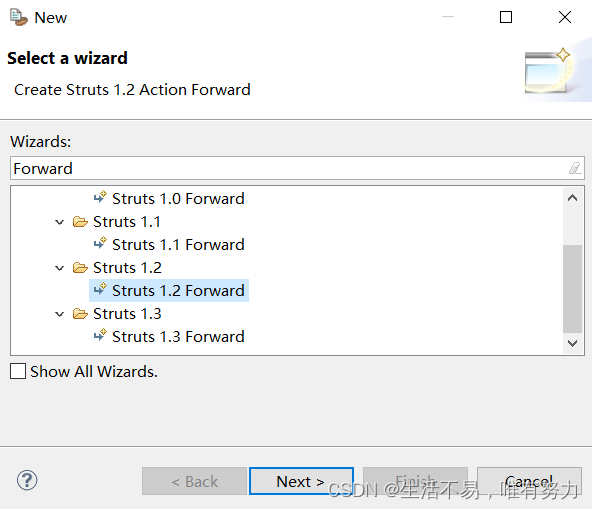
Task: Select Struts 1.2 Forward in the list
Action: coord(169,290)
